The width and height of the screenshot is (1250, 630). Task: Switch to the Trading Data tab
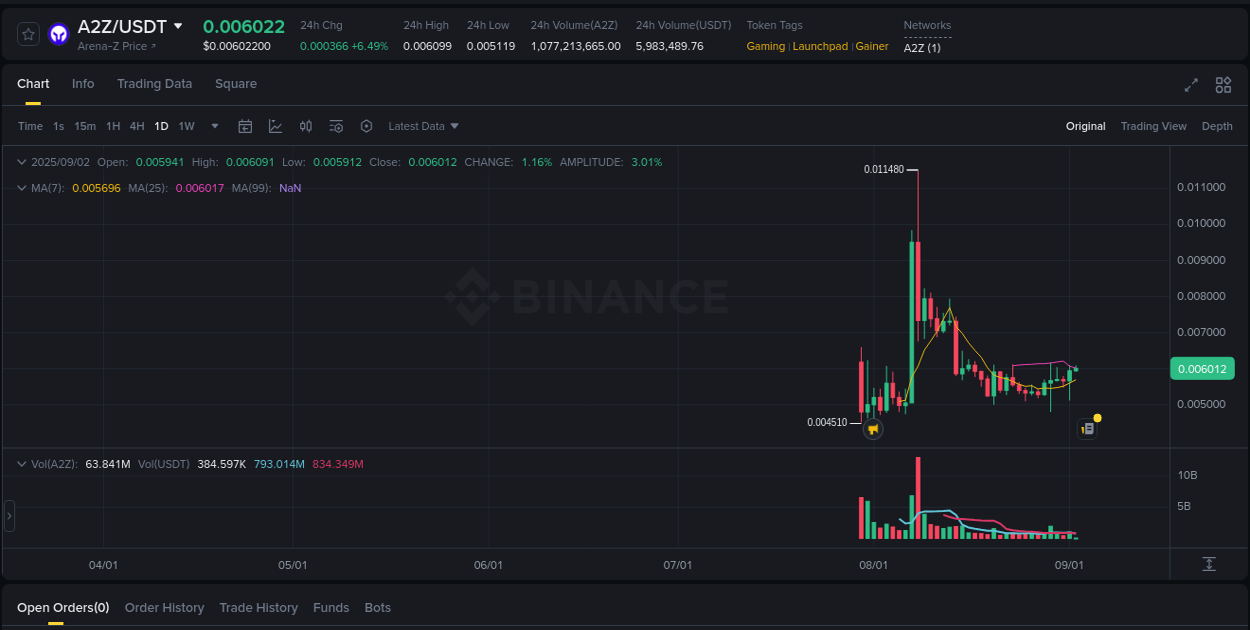tap(154, 84)
